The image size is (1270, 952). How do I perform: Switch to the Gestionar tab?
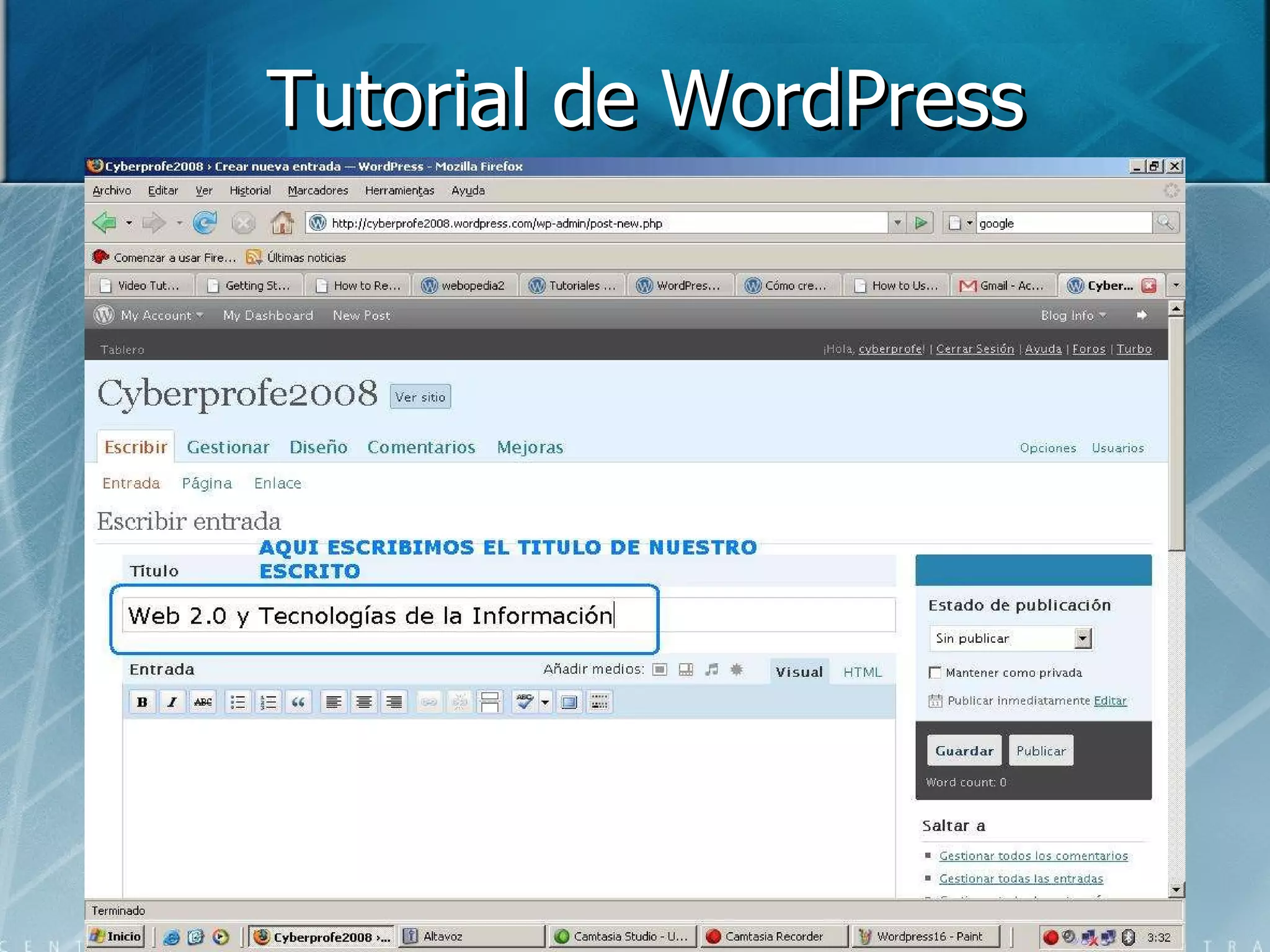(x=228, y=447)
